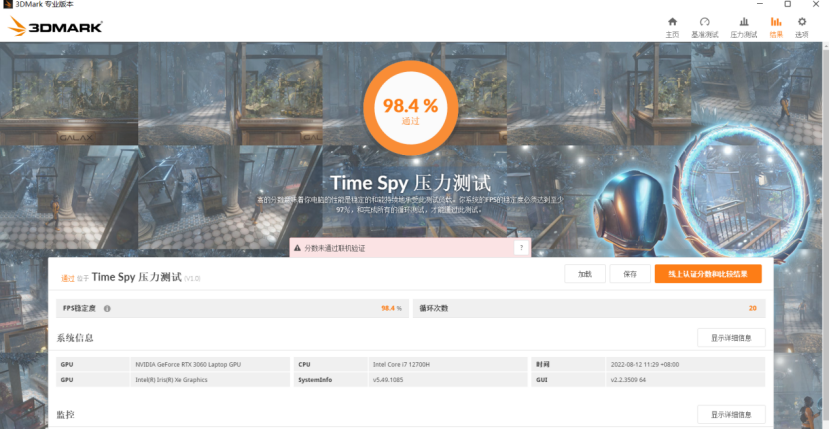Click the Load (加载) button

click(585, 274)
